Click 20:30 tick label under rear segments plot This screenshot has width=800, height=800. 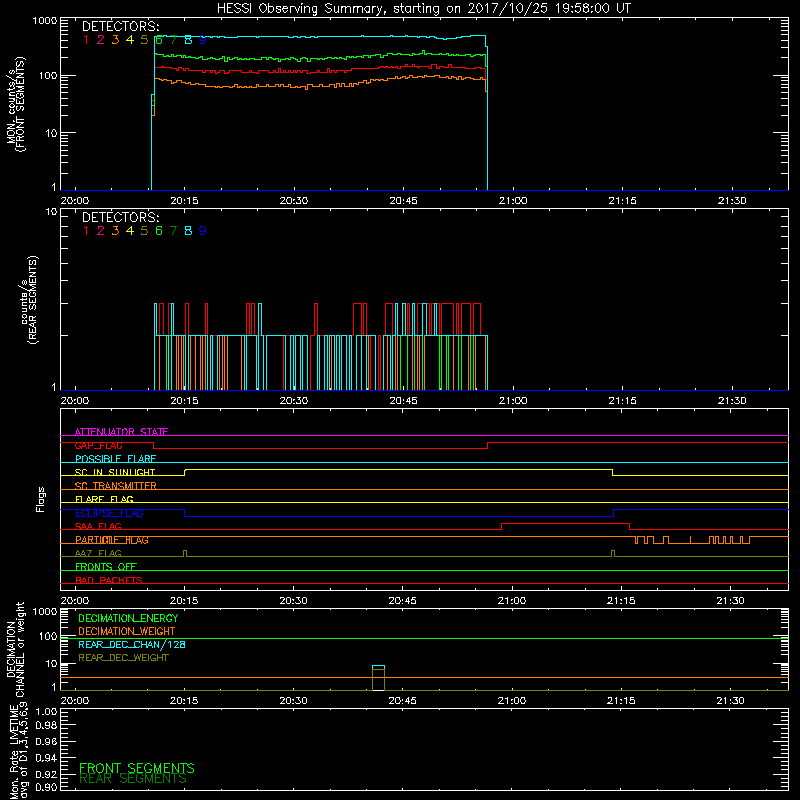pos(294,401)
